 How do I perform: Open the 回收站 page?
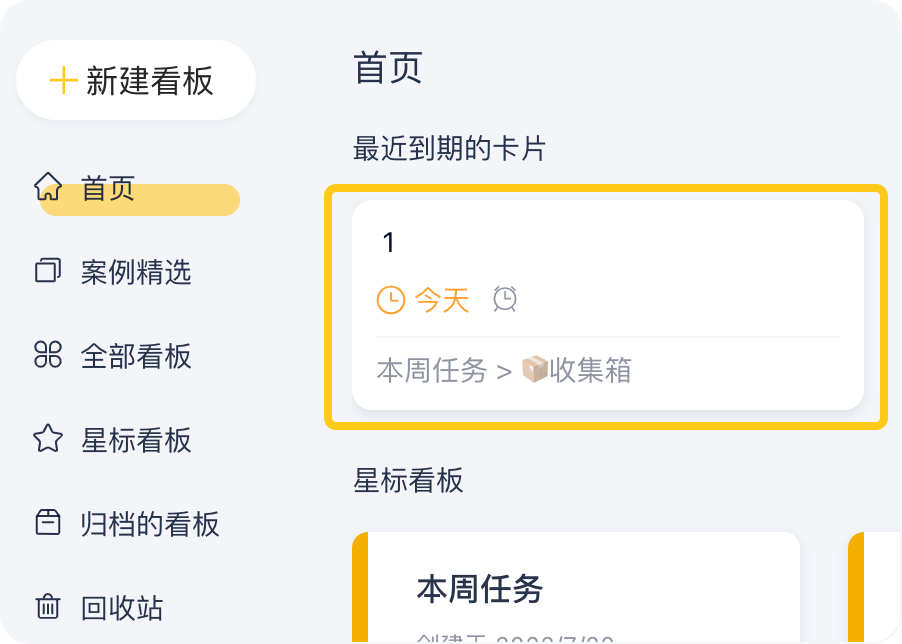point(122,608)
